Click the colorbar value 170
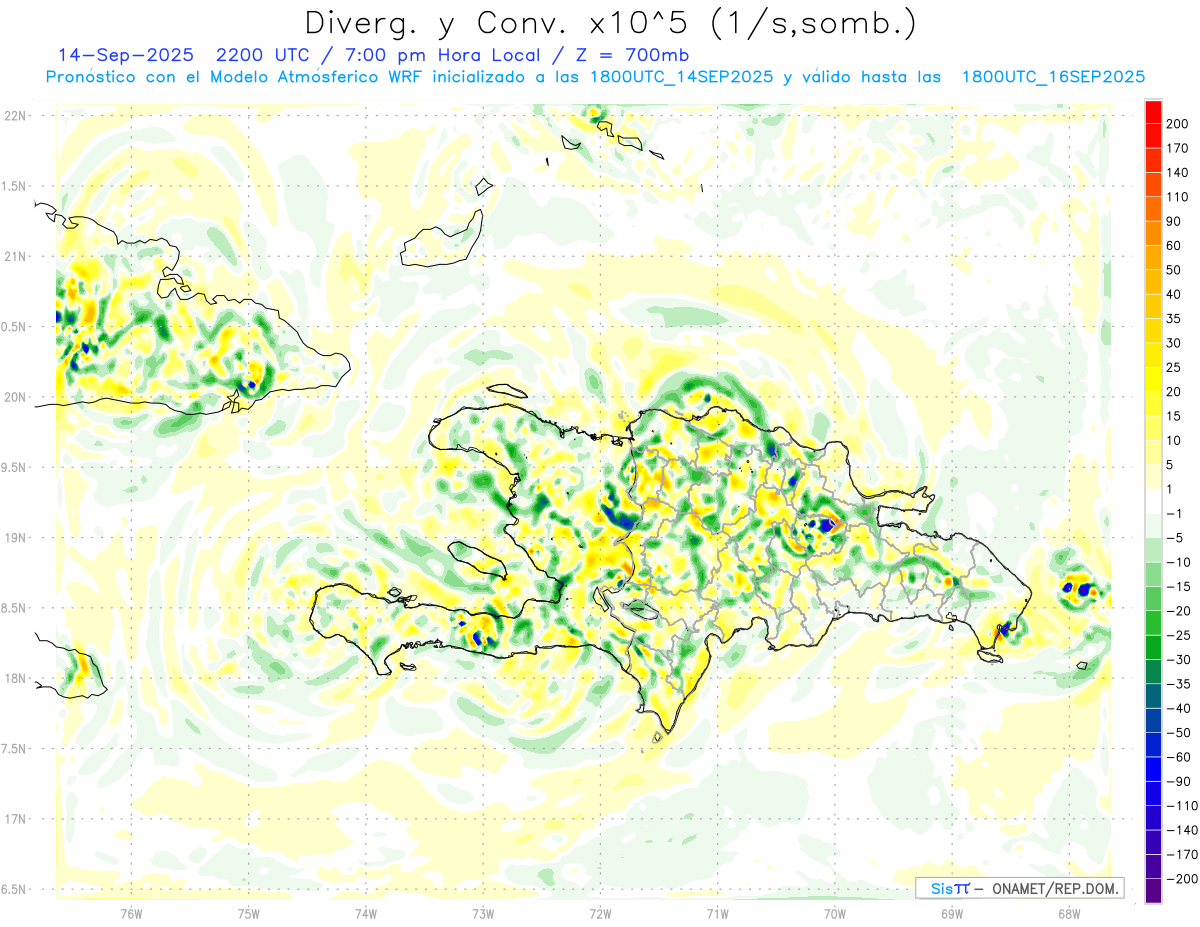This screenshot has height=927, width=1200. pyautogui.click(x=1178, y=148)
